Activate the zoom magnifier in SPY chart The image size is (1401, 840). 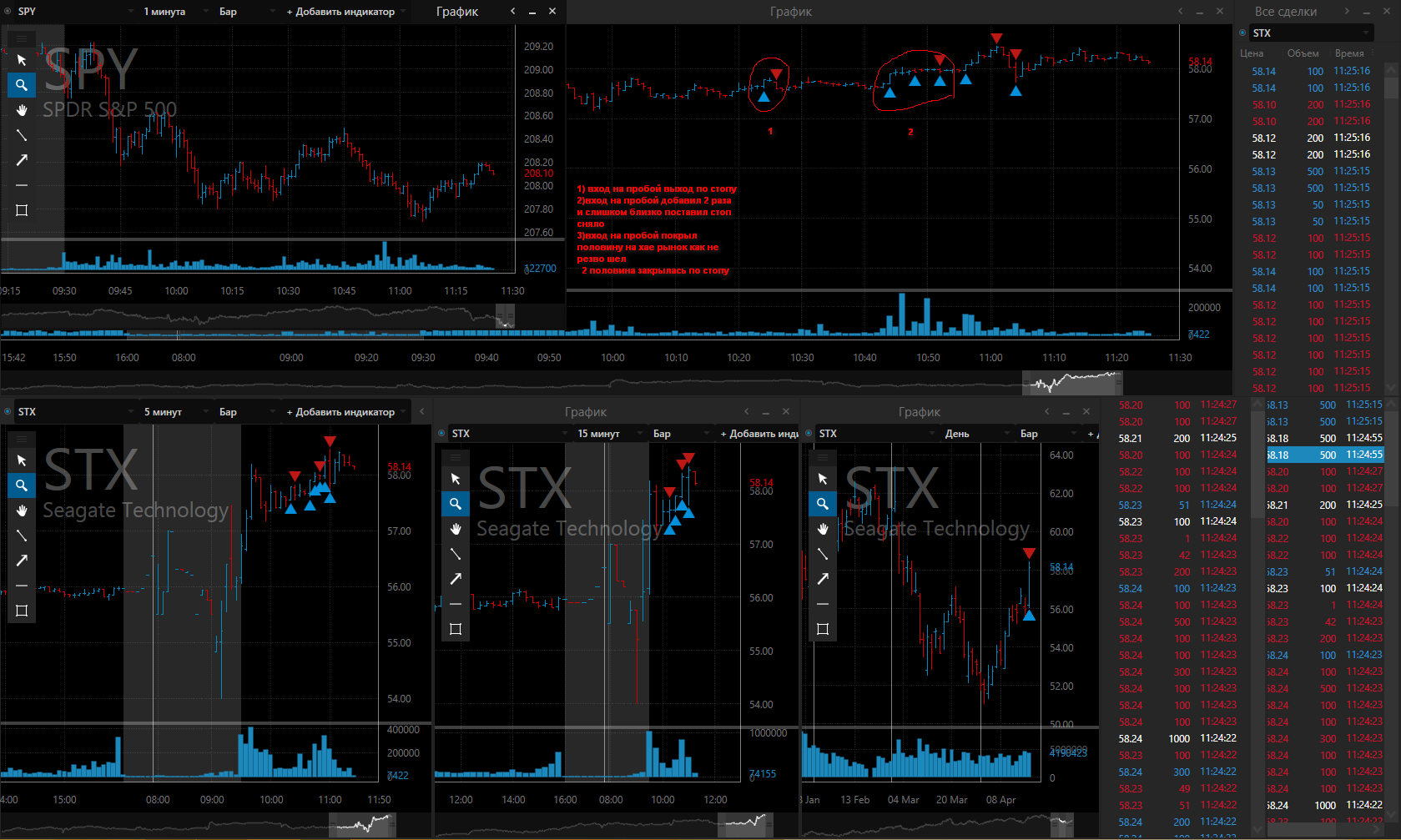[22, 85]
